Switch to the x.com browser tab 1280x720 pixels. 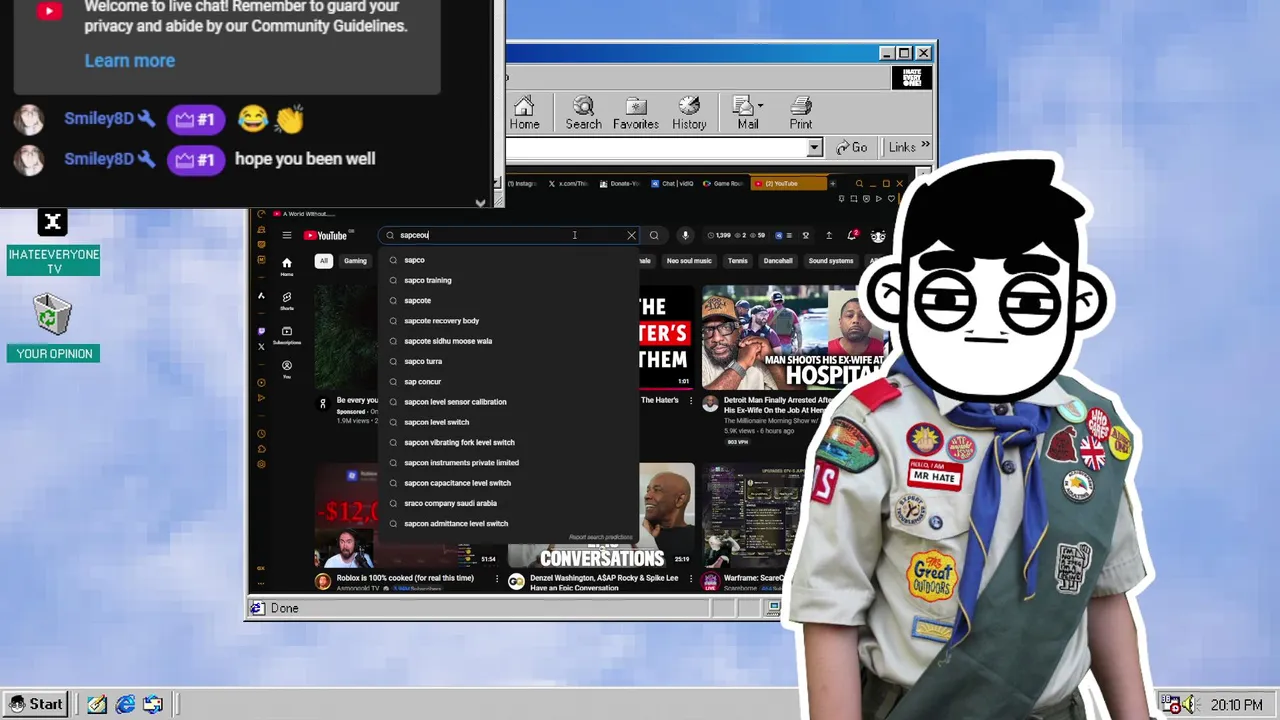(571, 184)
